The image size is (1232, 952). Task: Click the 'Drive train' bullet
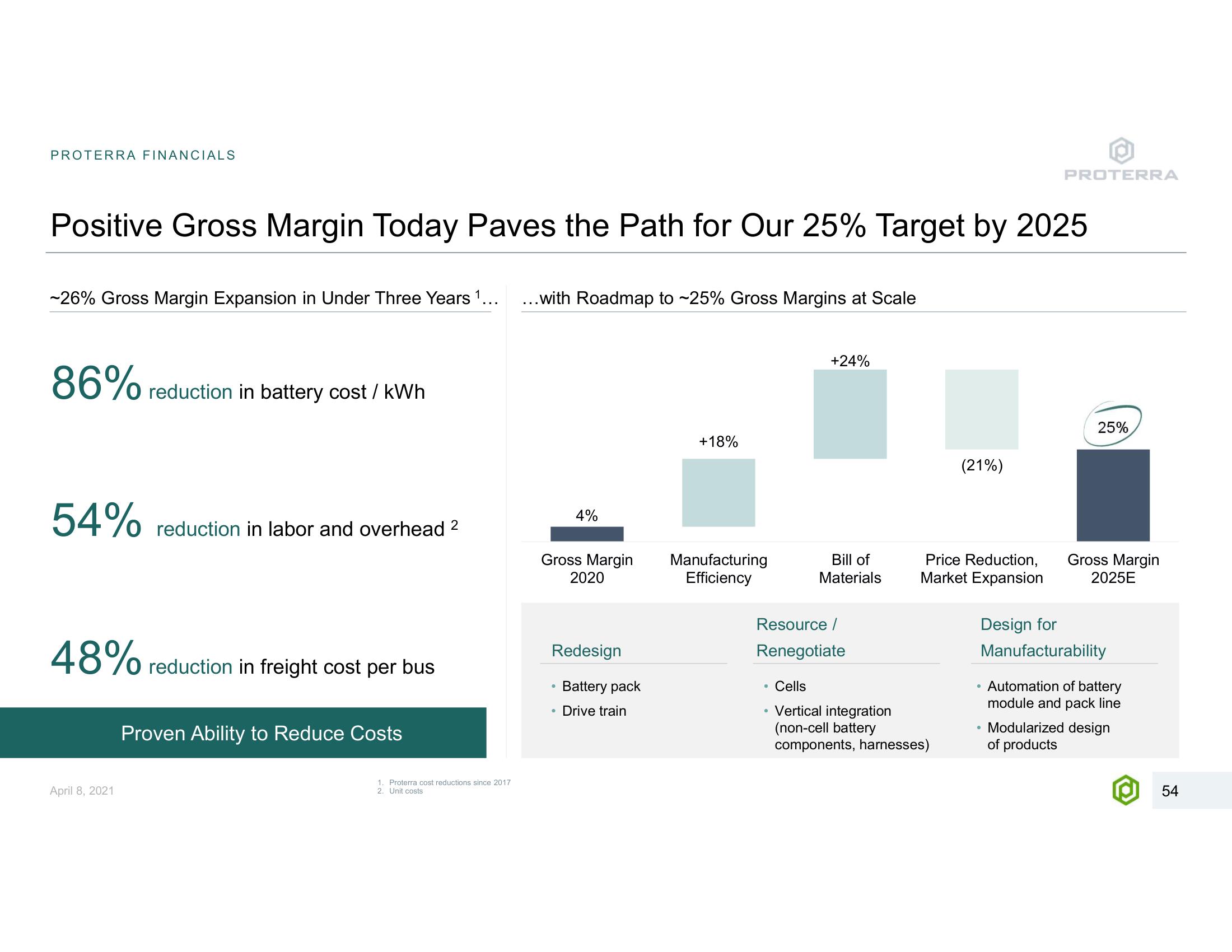point(594,711)
